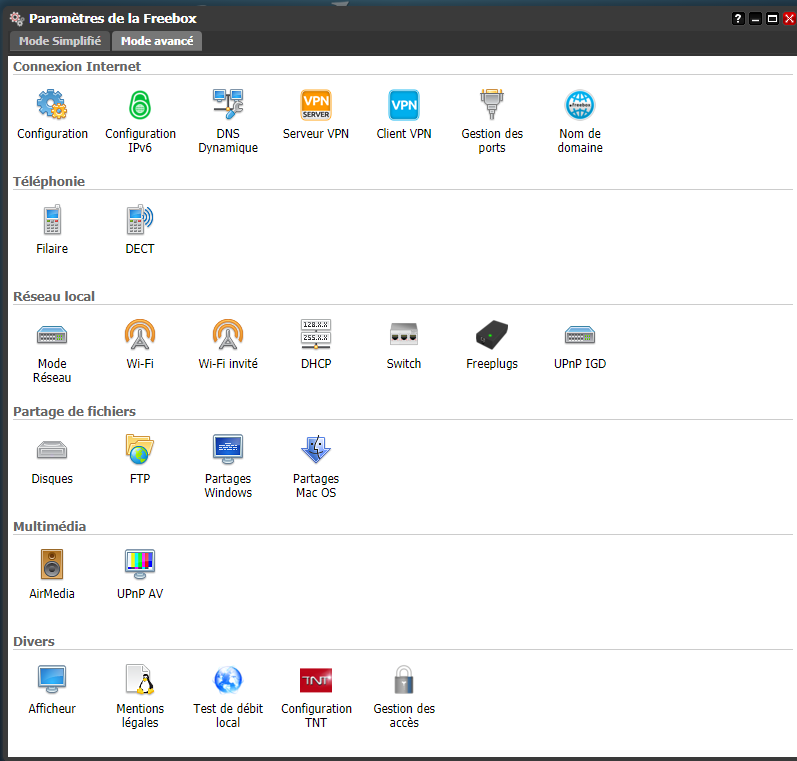Open Mode Réseau settings
Viewport: 797px width, 761px height.
[52, 335]
